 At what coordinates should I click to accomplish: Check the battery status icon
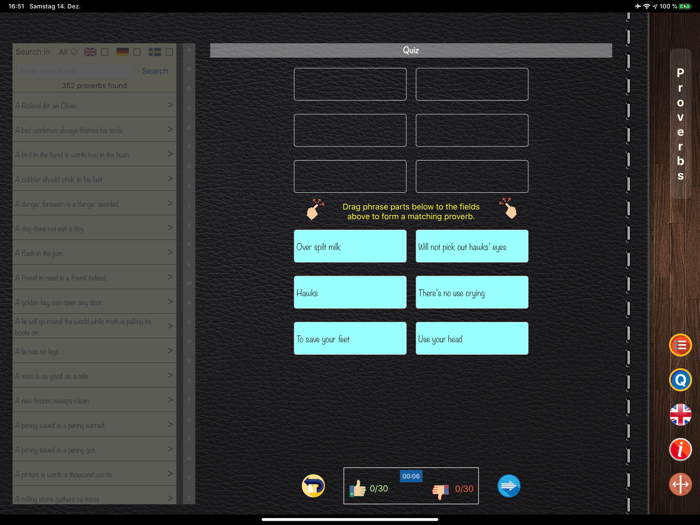685,6
